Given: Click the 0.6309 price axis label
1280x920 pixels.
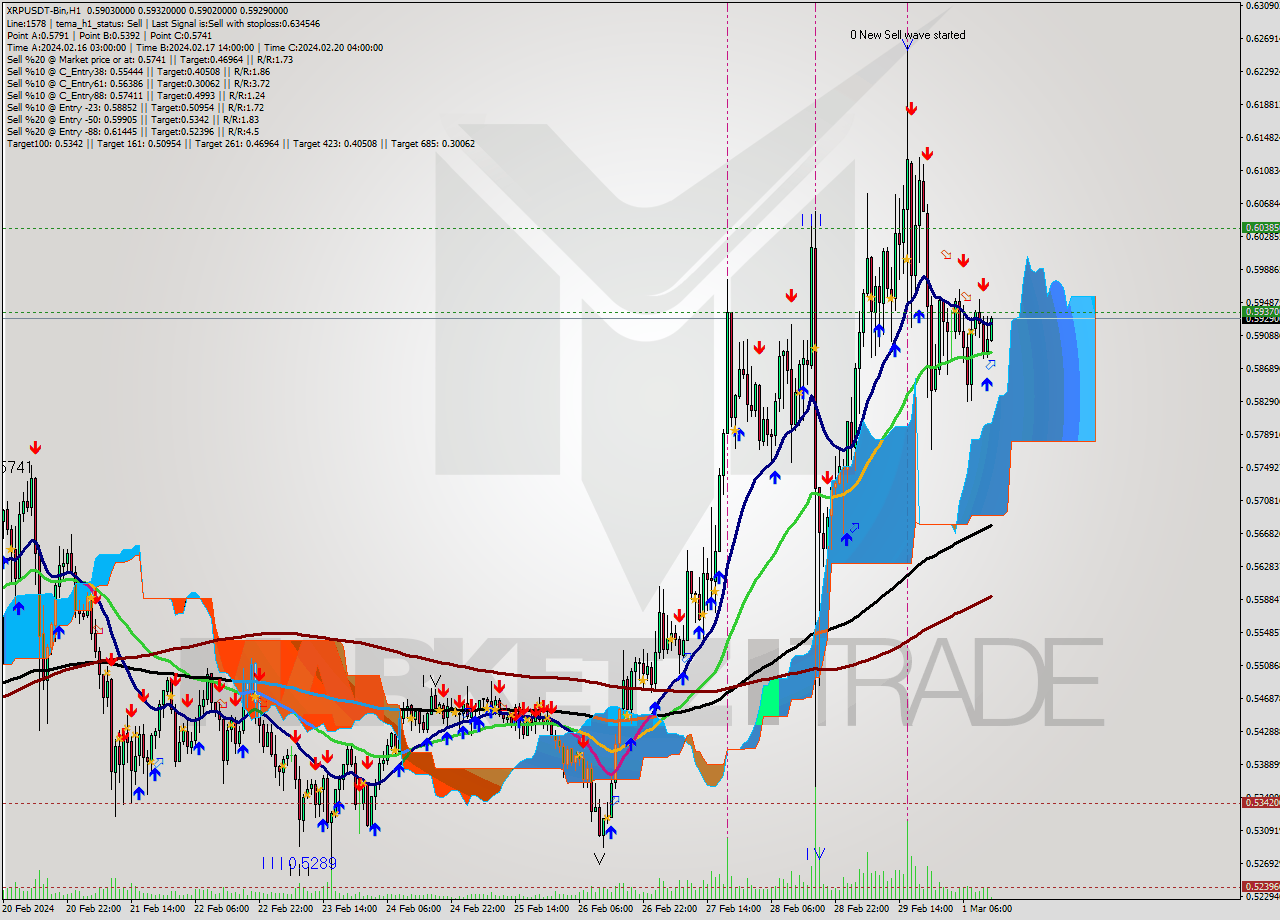Looking at the screenshot, I should (x=1263, y=6).
